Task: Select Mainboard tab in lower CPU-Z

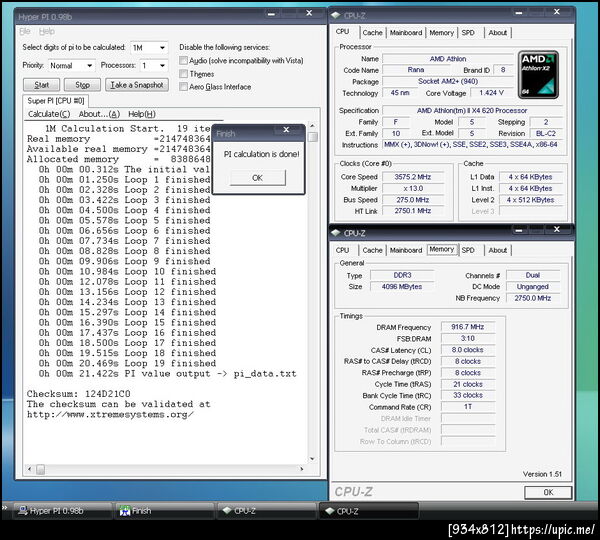Action: tap(406, 250)
